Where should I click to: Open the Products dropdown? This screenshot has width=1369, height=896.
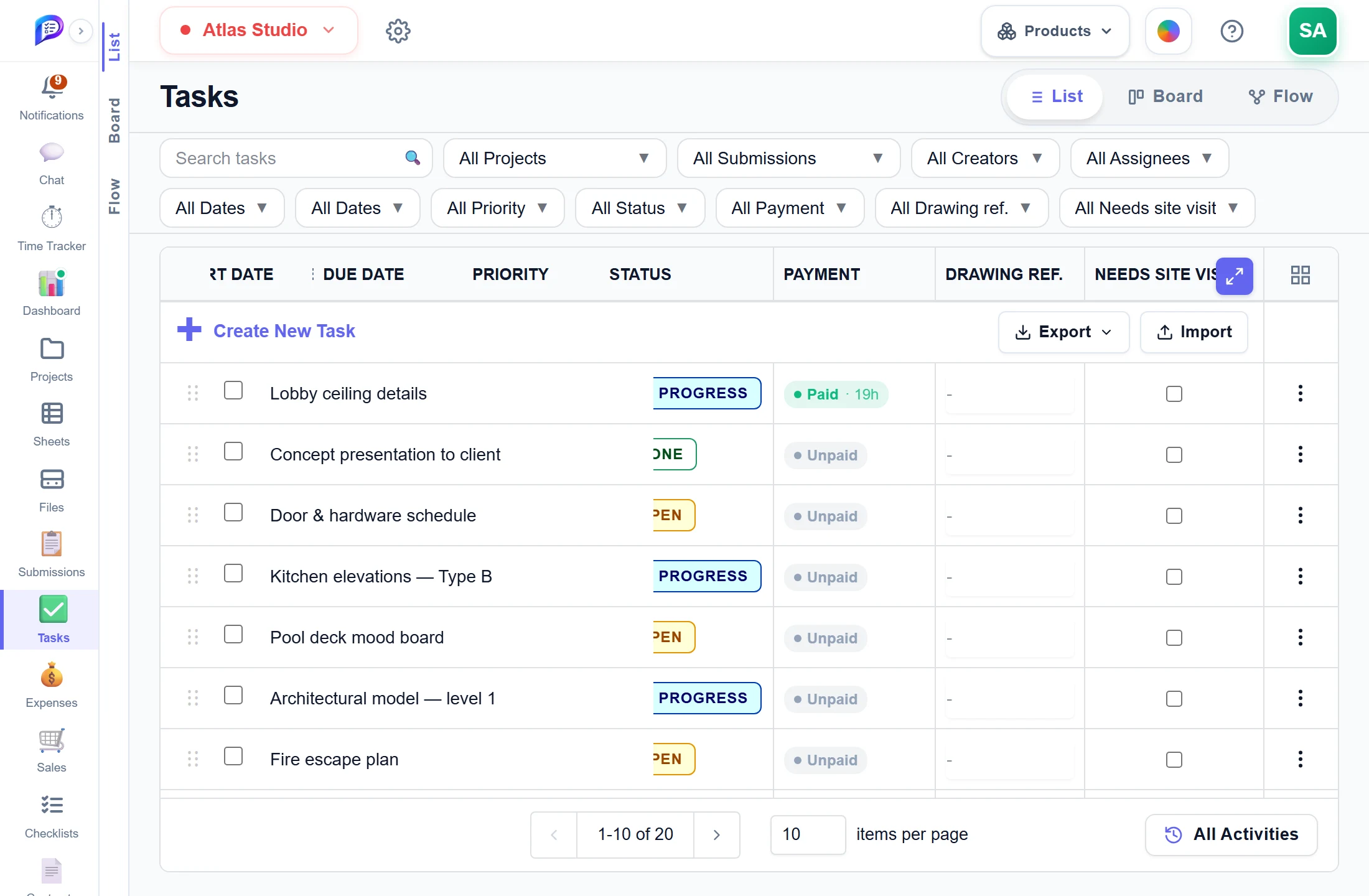[x=1055, y=31]
